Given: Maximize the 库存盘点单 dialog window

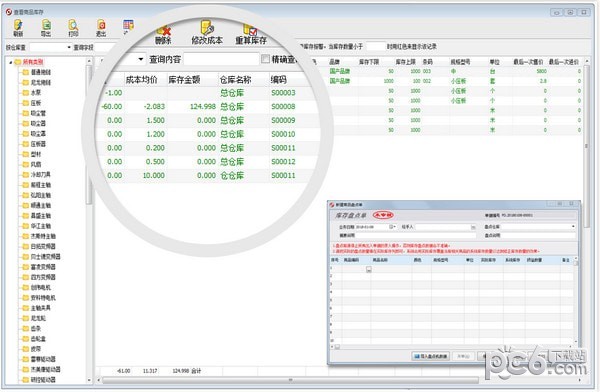Looking at the screenshot, I should [560, 204].
